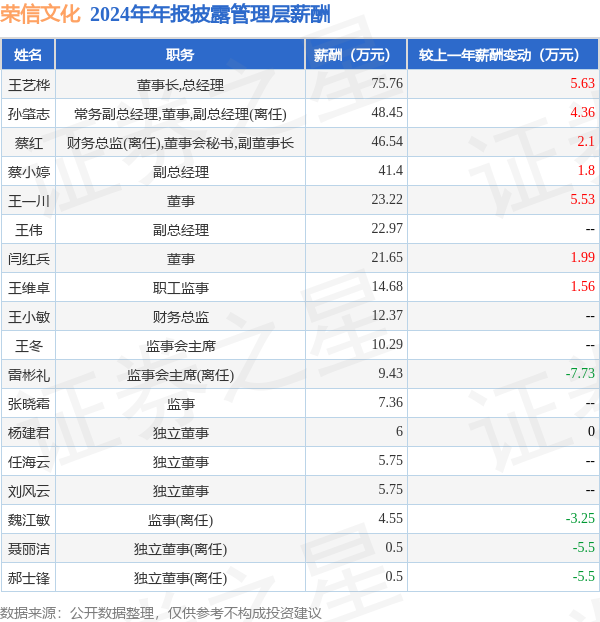The width and height of the screenshot is (600, 622).
Task: Select the name cell 刘风云
Action: 29,490
